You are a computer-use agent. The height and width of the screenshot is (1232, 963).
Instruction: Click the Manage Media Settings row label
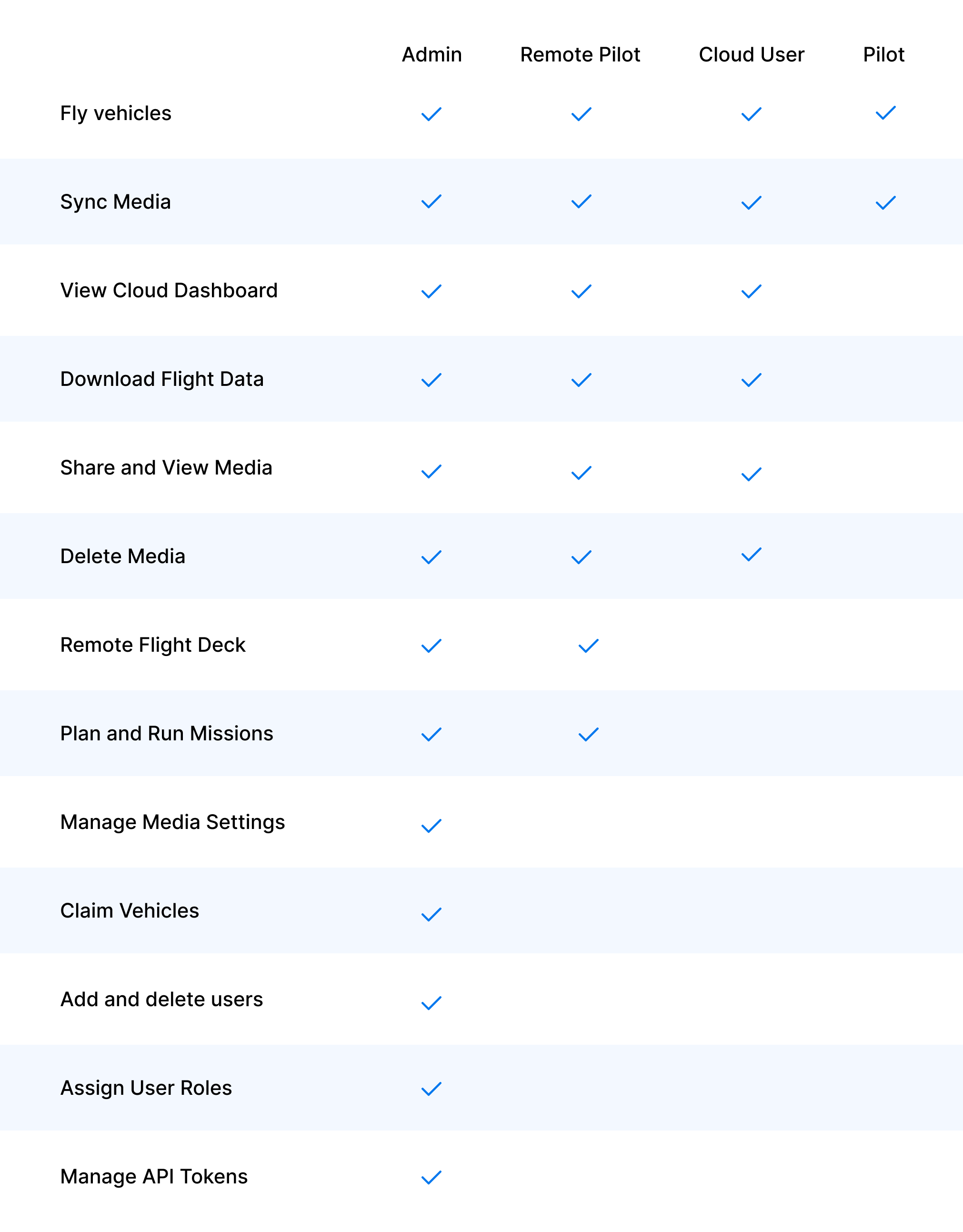click(x=172, y=822)
